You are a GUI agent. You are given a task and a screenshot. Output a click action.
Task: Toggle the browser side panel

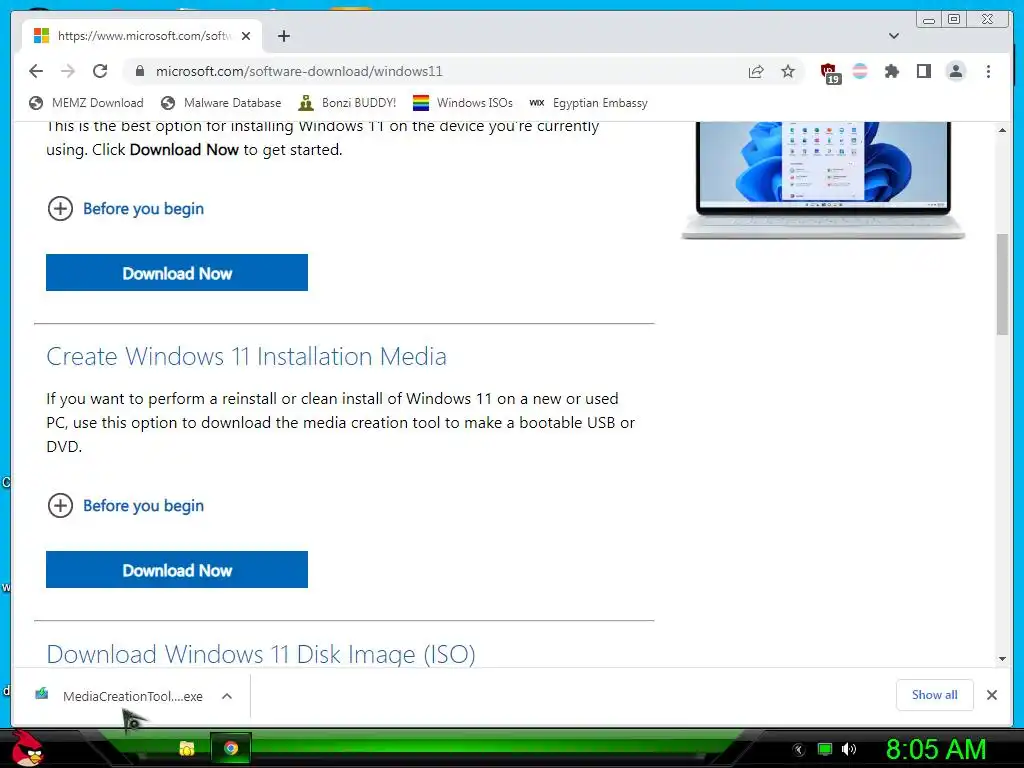click(x=923, y=71)
